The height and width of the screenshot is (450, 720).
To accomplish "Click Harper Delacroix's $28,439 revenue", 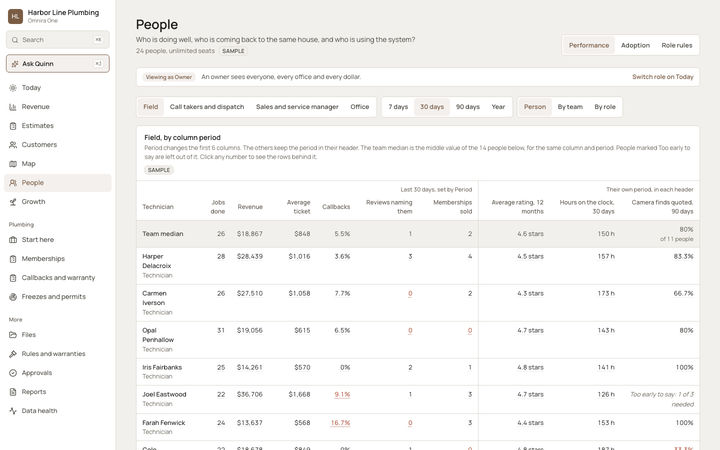I will pos(250,257).
